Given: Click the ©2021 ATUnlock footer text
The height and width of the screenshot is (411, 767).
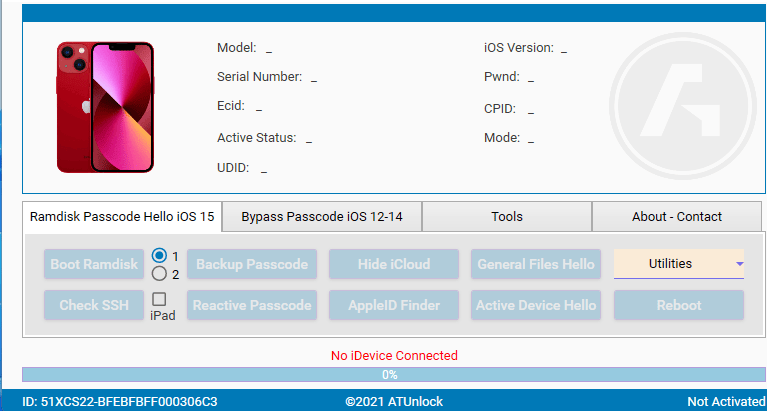Looking at the screenshot, I should [x=394, y=402].
